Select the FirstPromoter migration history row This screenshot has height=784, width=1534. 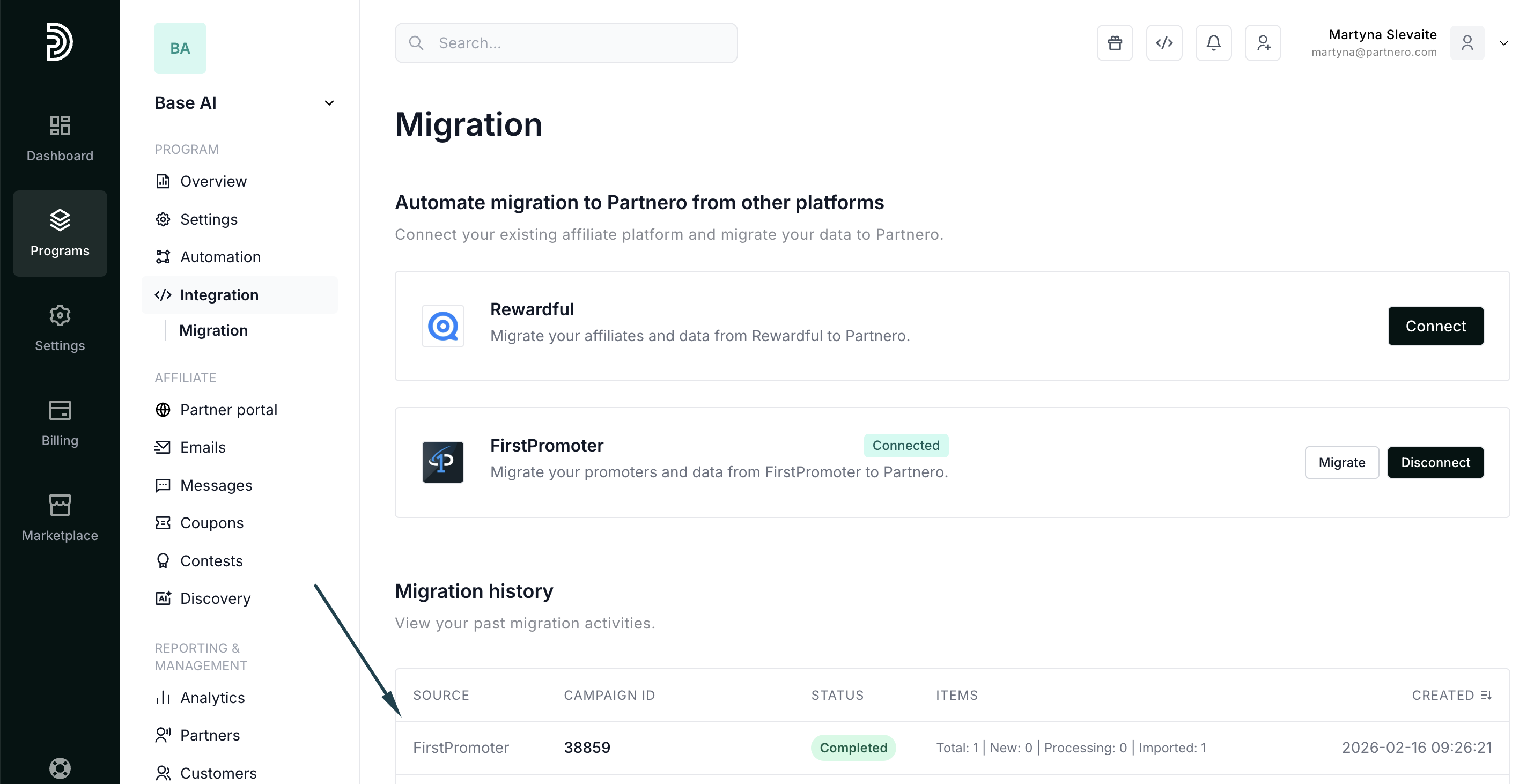[952, 747]
